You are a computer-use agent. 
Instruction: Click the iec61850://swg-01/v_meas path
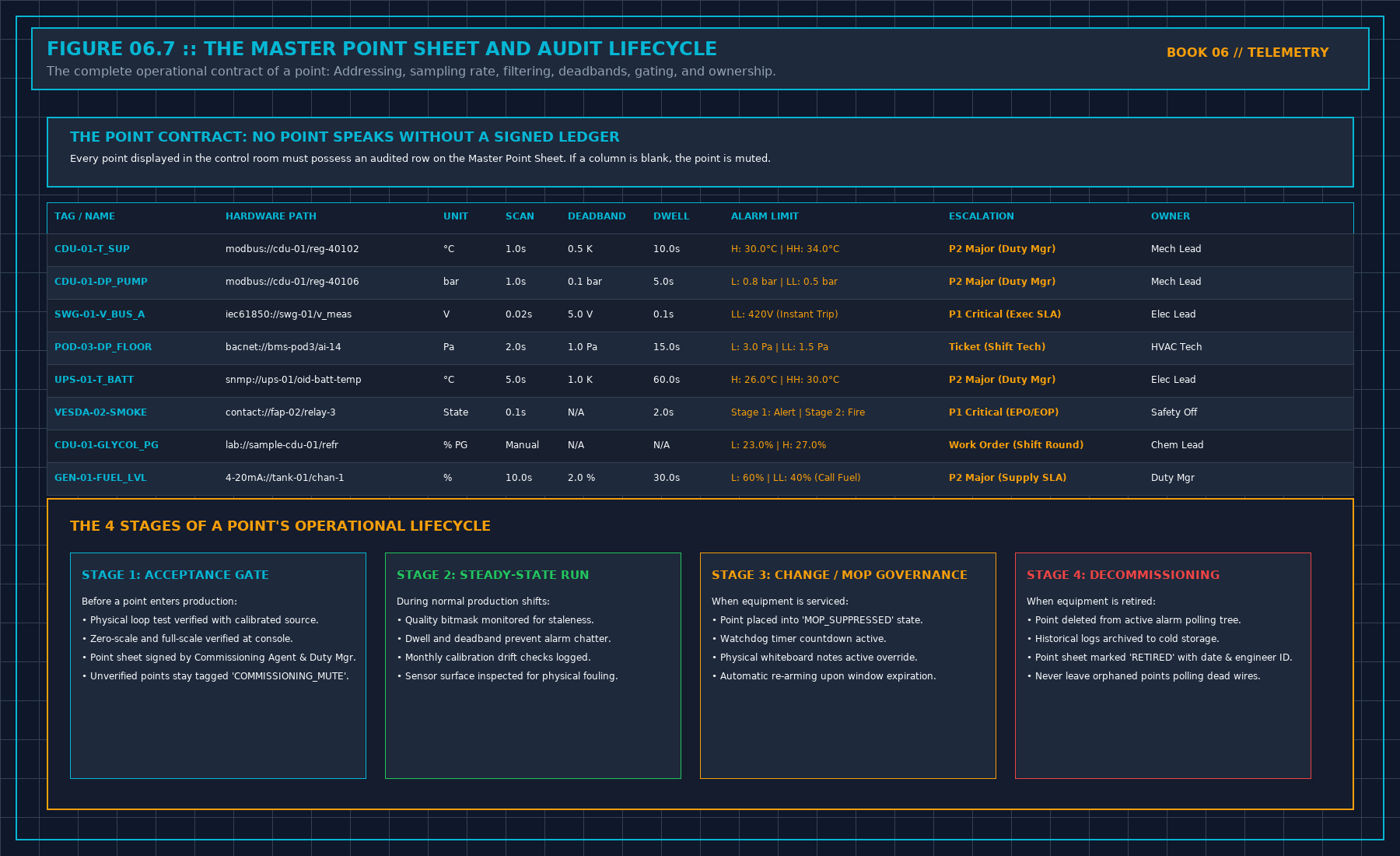pyautogui.click(x=289, y=314)
